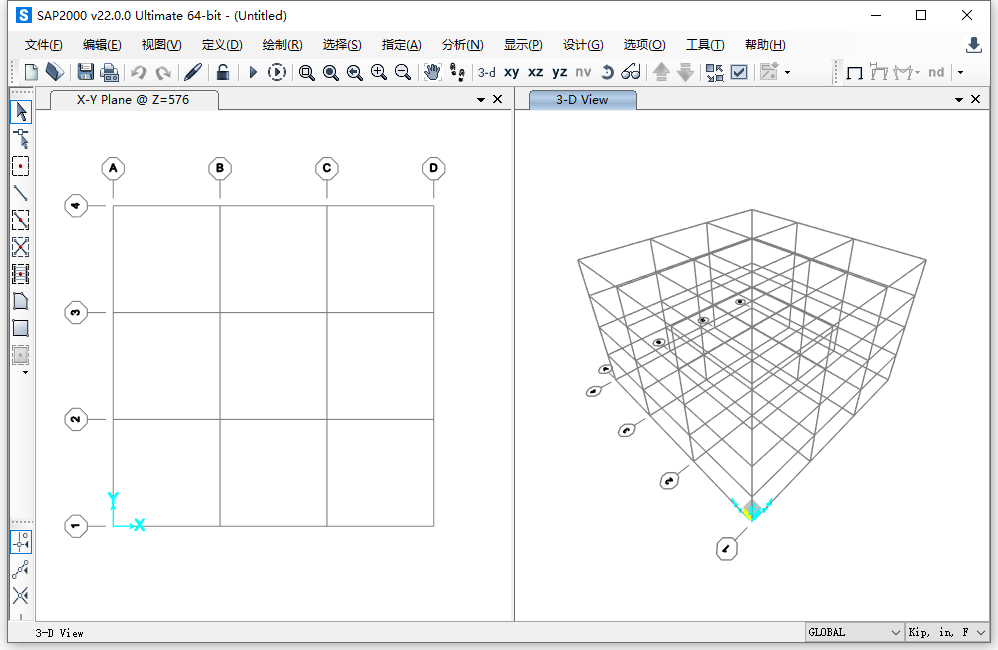Click the lock/unlock model icon
Image resolution: width=998 pixels, height=650 pixels.
click(x=223, y=72)
